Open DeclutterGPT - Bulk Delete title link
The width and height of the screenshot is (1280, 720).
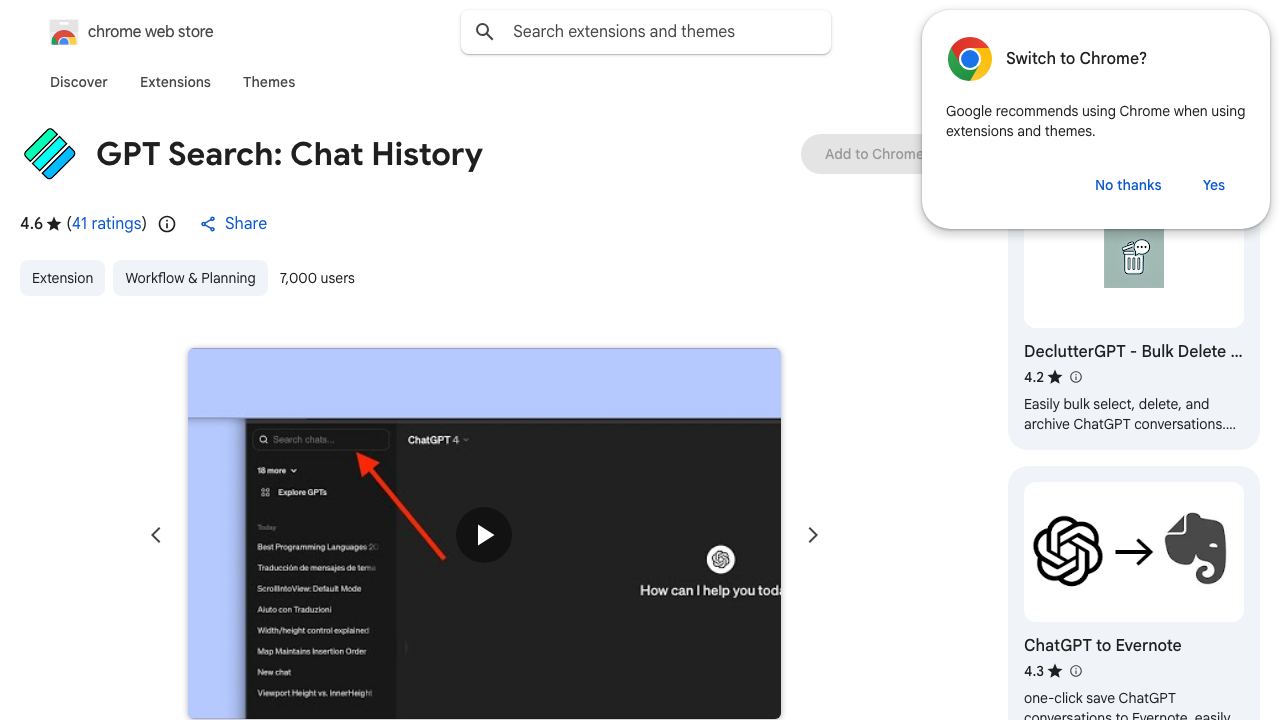point(1133,351)
